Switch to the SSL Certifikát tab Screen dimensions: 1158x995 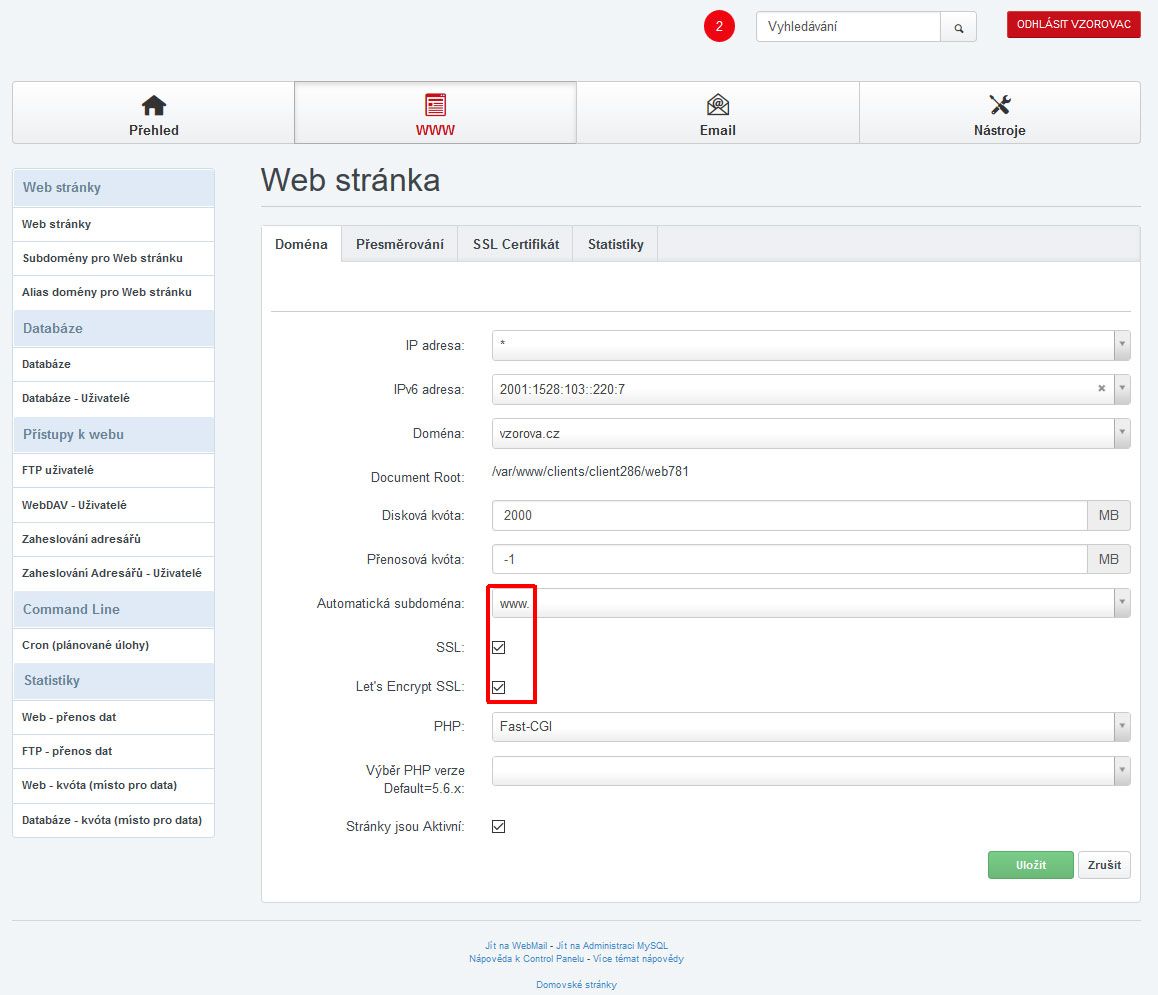pyautogui.click(x=515, y=244)
